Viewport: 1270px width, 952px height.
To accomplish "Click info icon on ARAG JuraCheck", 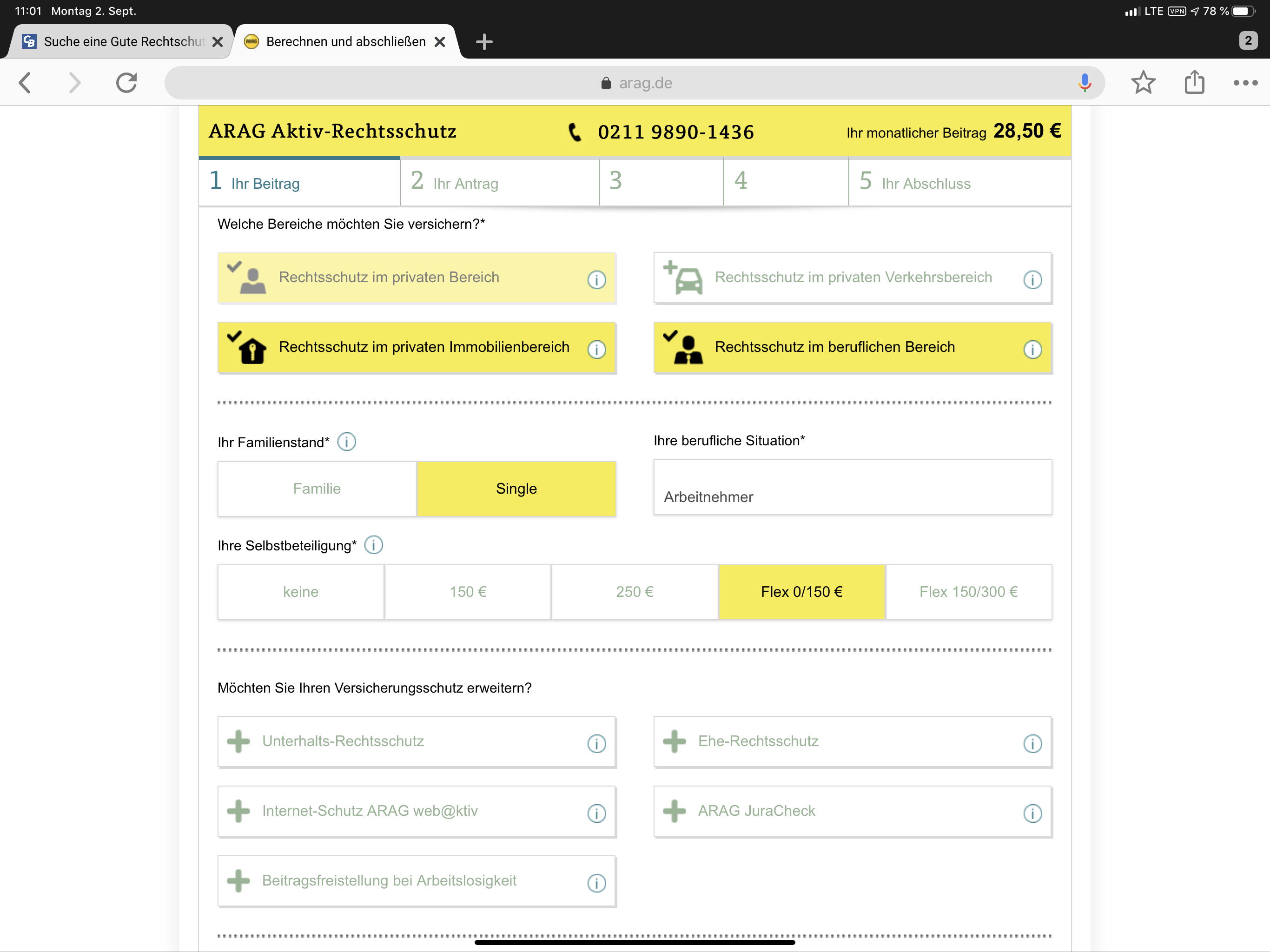I will coord(1032,813).
